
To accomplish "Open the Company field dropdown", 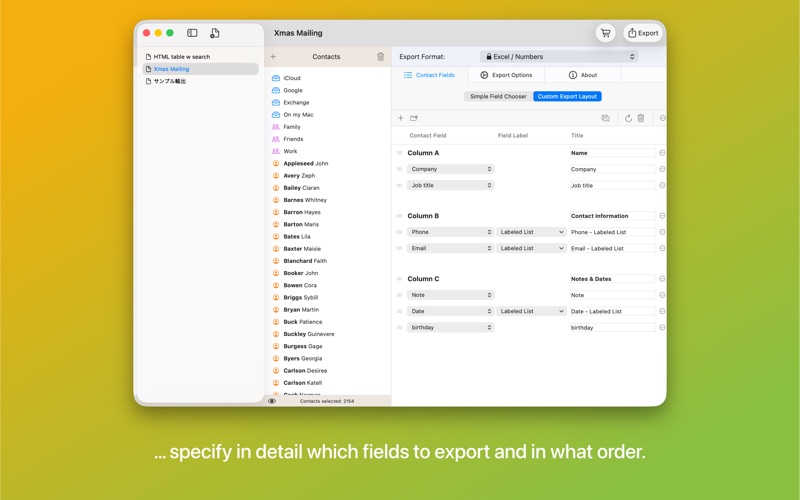I will [x=451, y=169].
